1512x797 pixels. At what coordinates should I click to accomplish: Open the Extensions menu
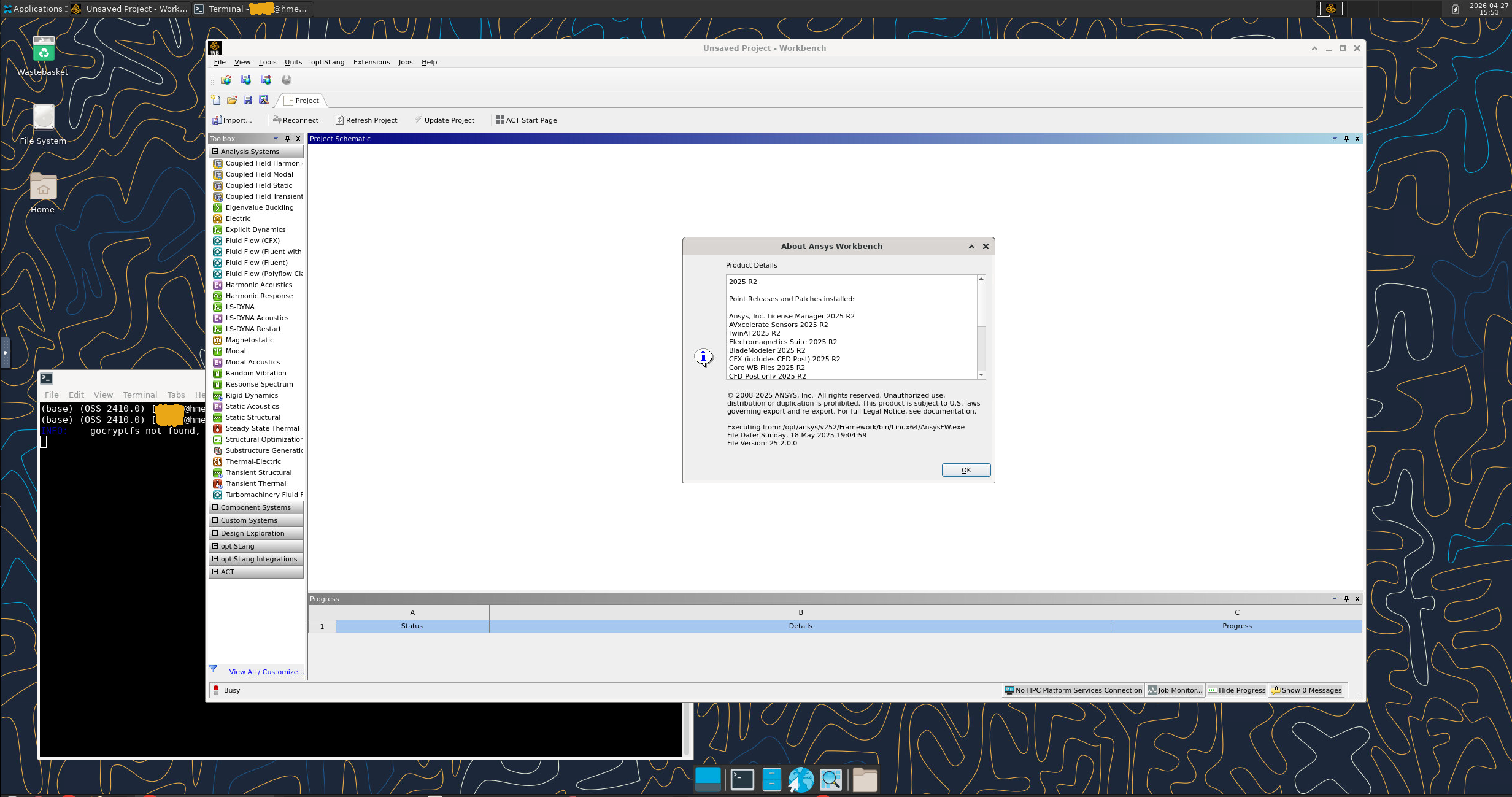point(371,62)
